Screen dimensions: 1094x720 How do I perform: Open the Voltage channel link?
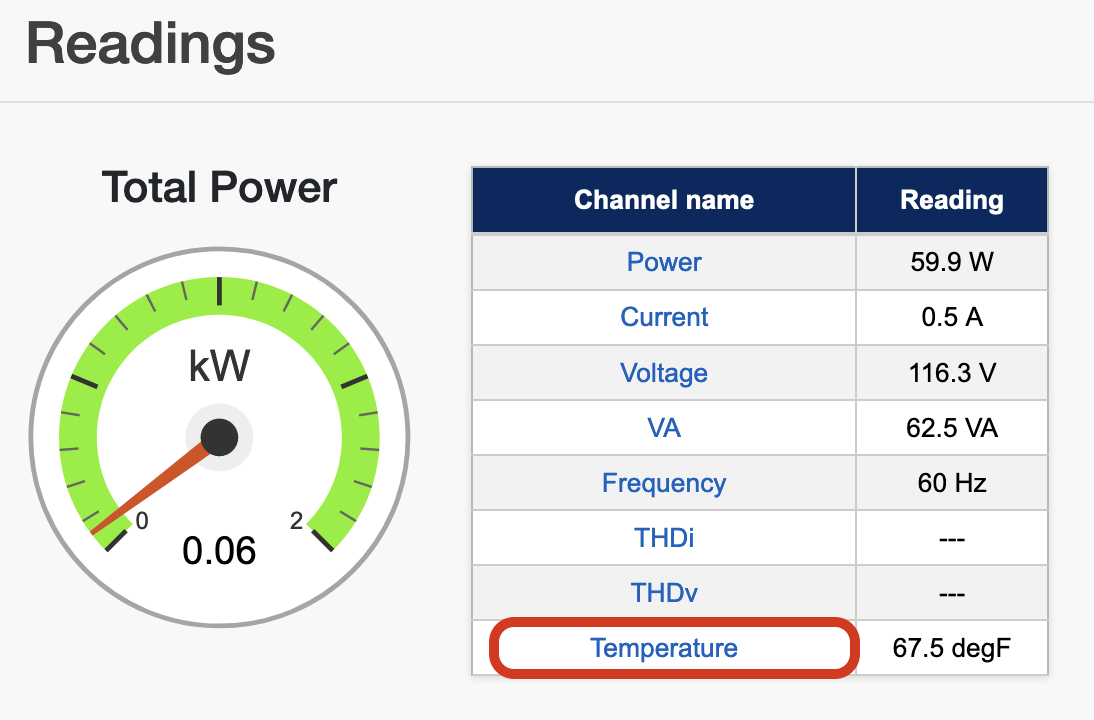click(664, 373)
